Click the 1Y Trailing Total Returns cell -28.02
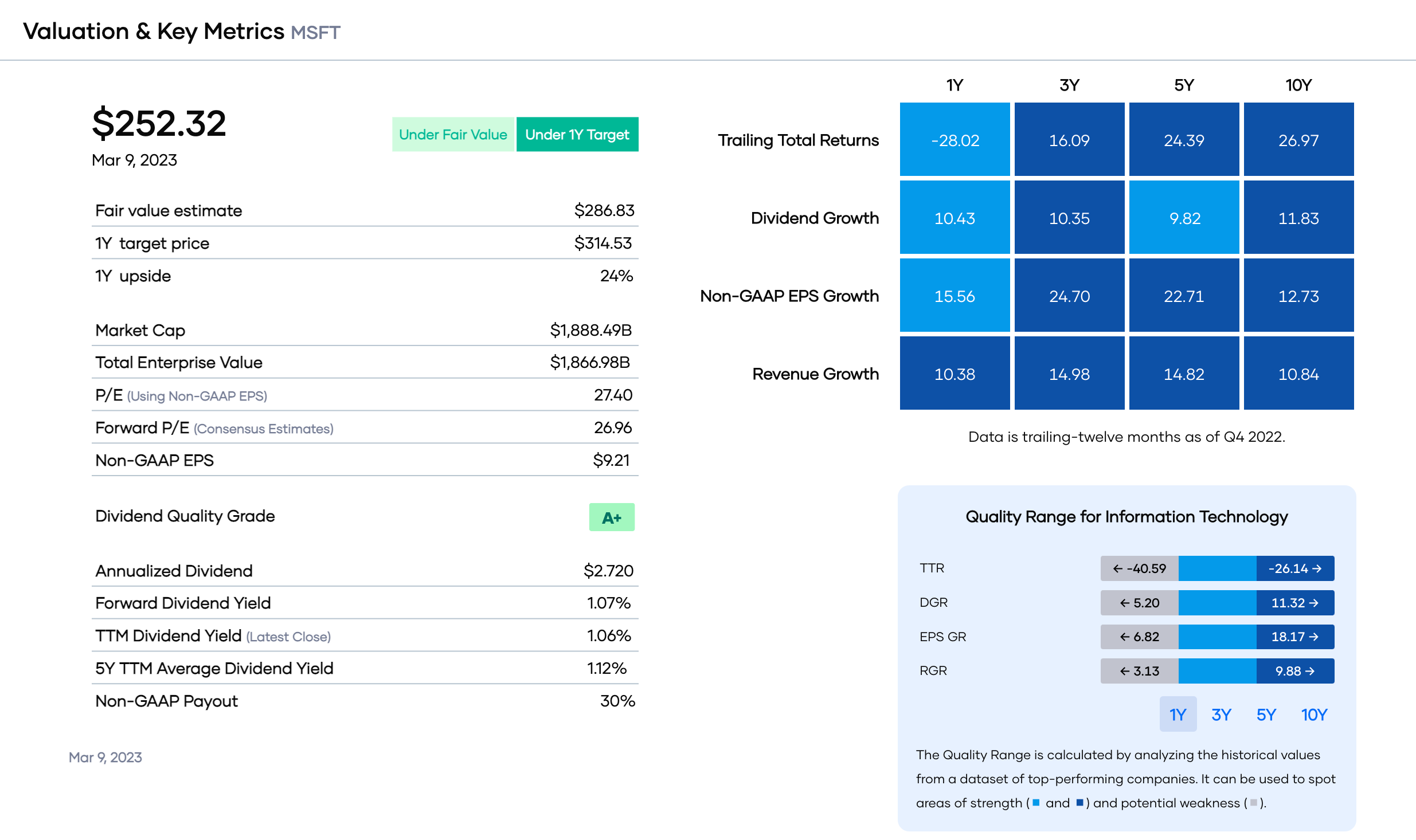This screenshot has height=840, width=1416. tap(955, 140)
